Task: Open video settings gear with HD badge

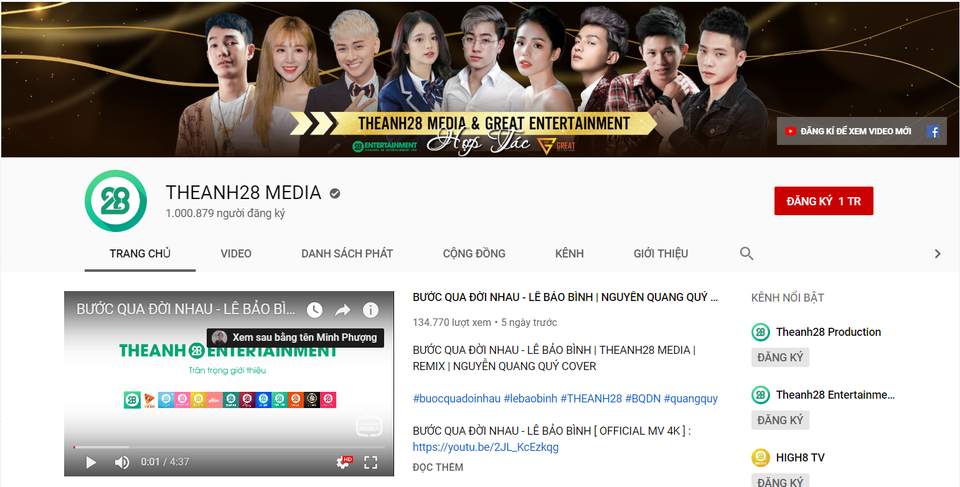Action: pos(343,462)
